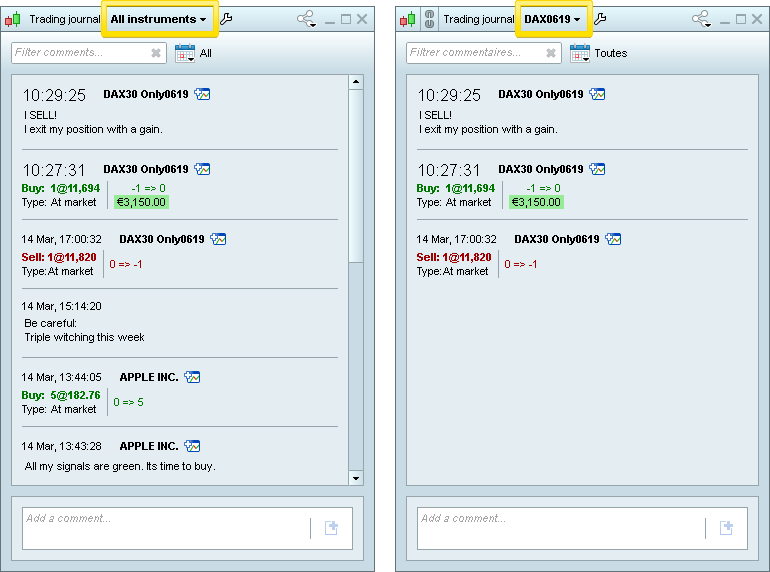Open date filter calendar beside 'All'

(185, 53)
